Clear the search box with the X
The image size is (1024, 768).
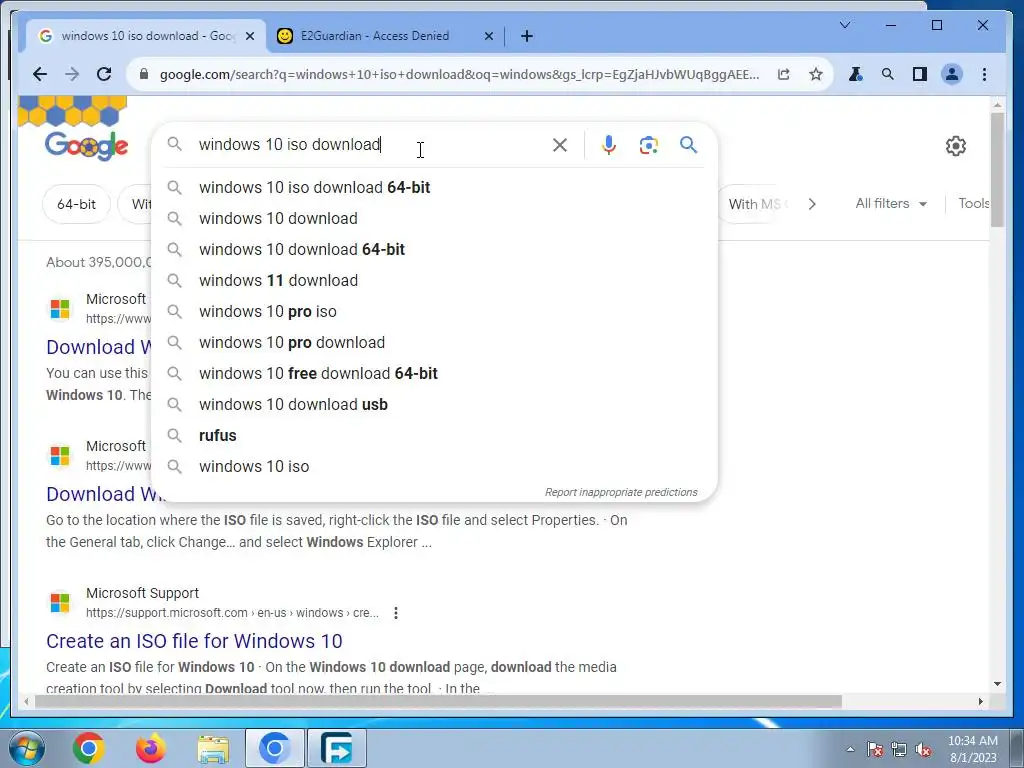(560, 145)
